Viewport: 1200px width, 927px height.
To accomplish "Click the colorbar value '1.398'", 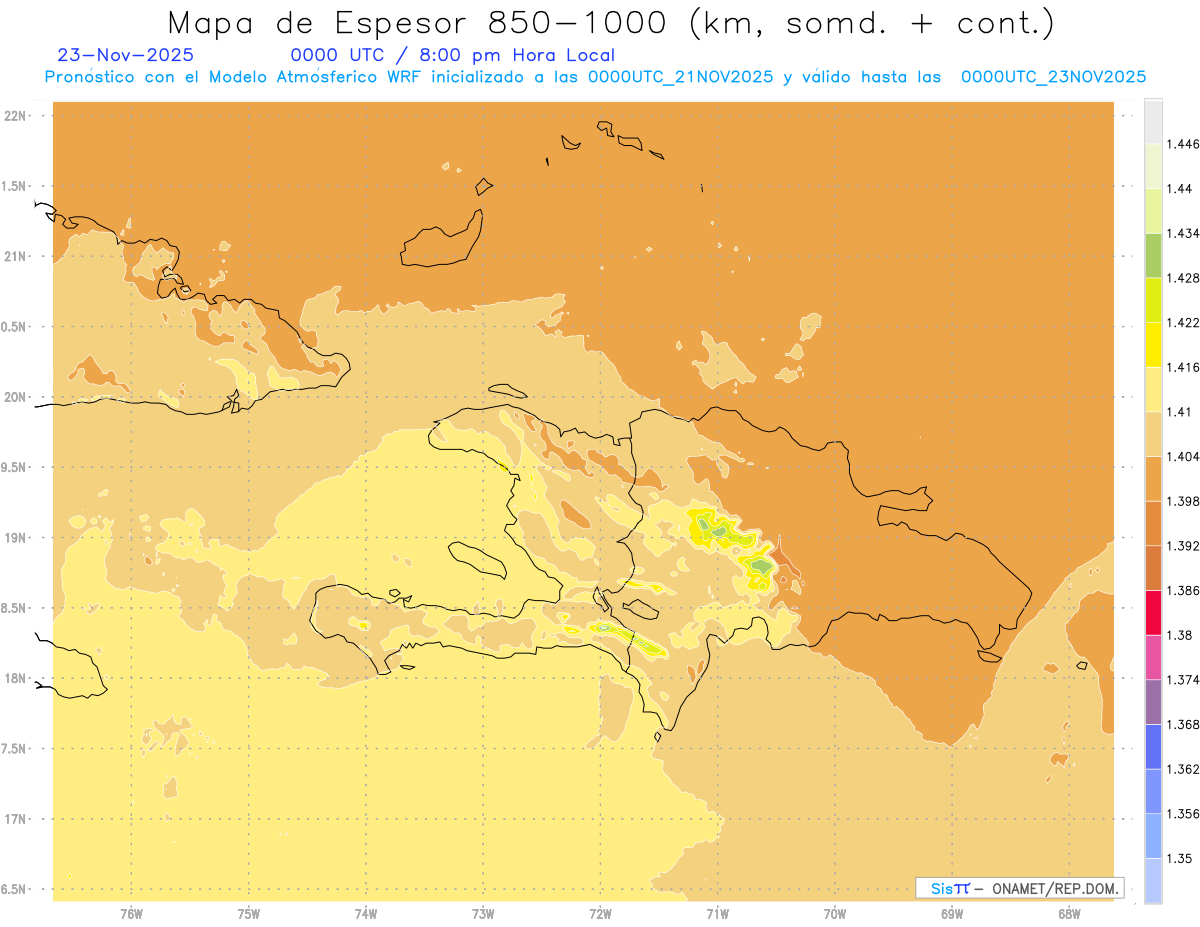I will coord(1185,501).
